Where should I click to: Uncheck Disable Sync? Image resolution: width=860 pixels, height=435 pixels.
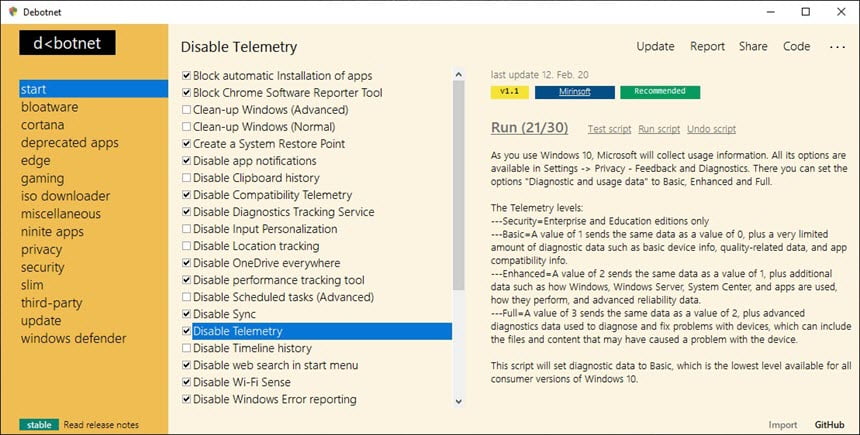pos(186,314)
